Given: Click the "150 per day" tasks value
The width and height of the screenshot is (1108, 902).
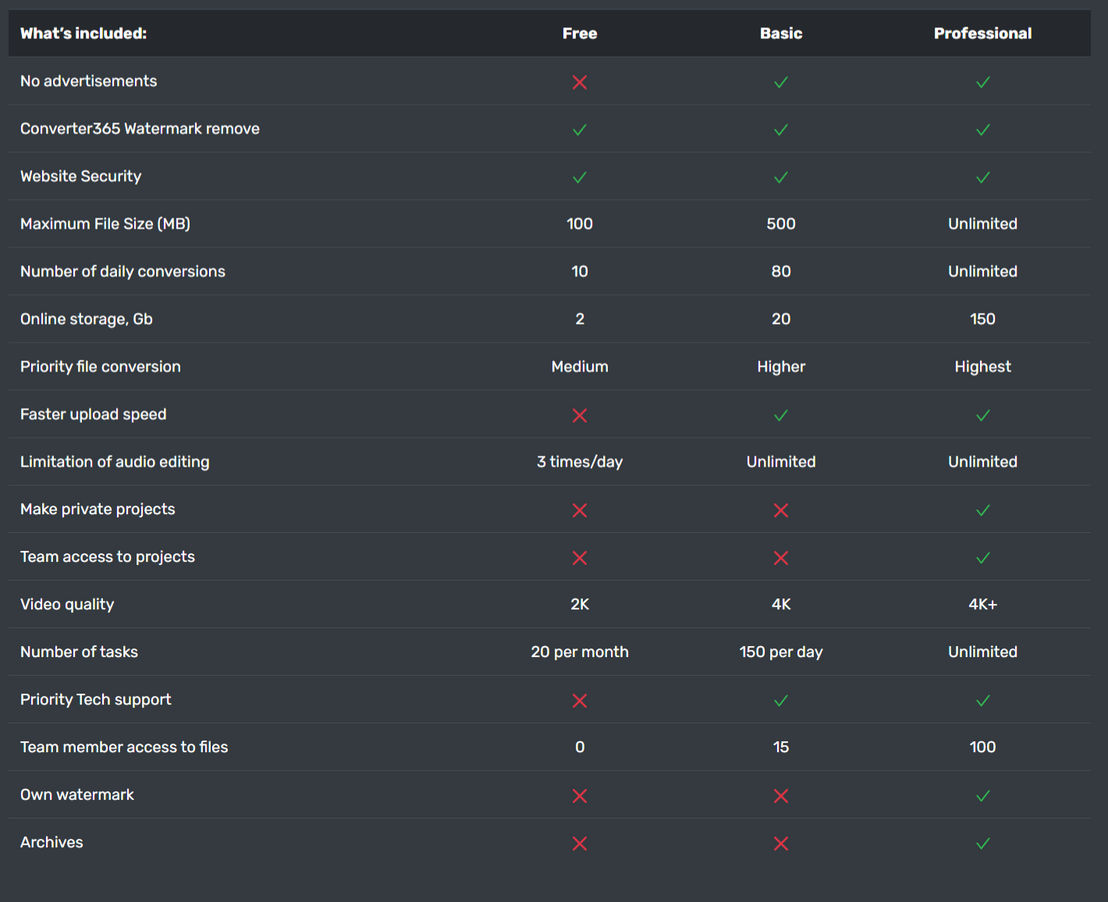Looking at the screenshot, I should (781, 652).
